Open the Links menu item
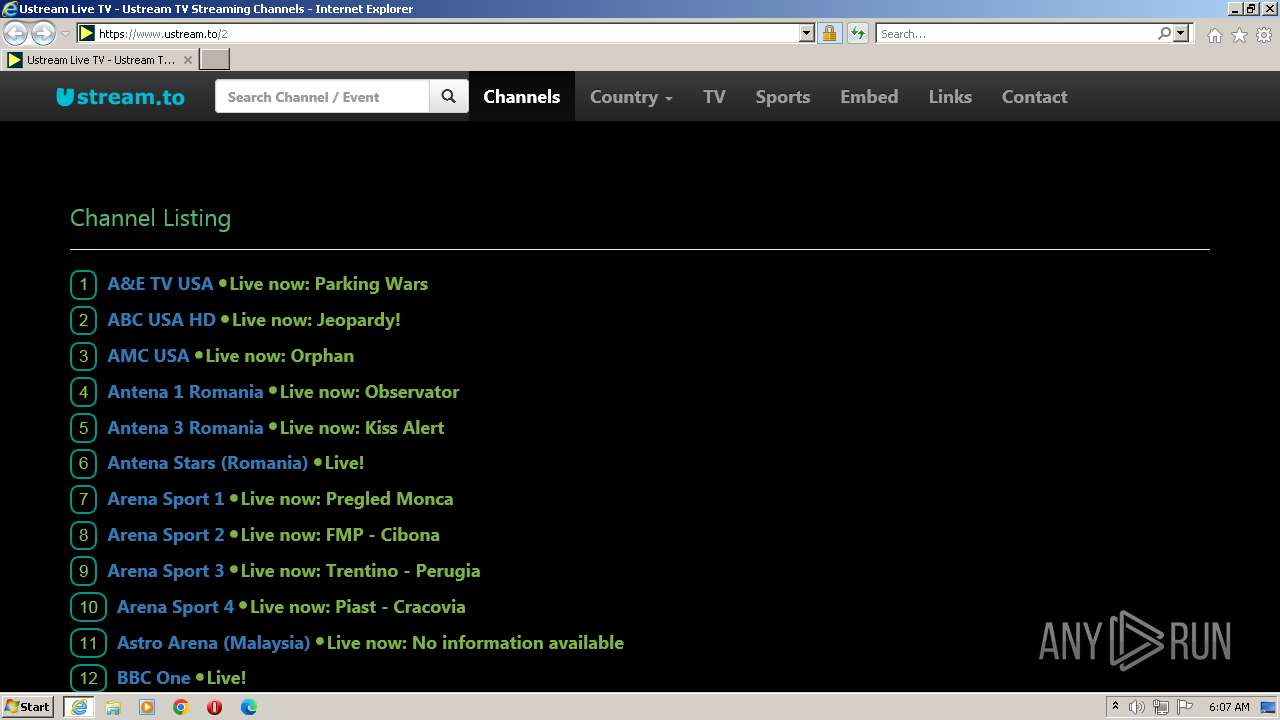1280x720 pixels. coord(950,96)
